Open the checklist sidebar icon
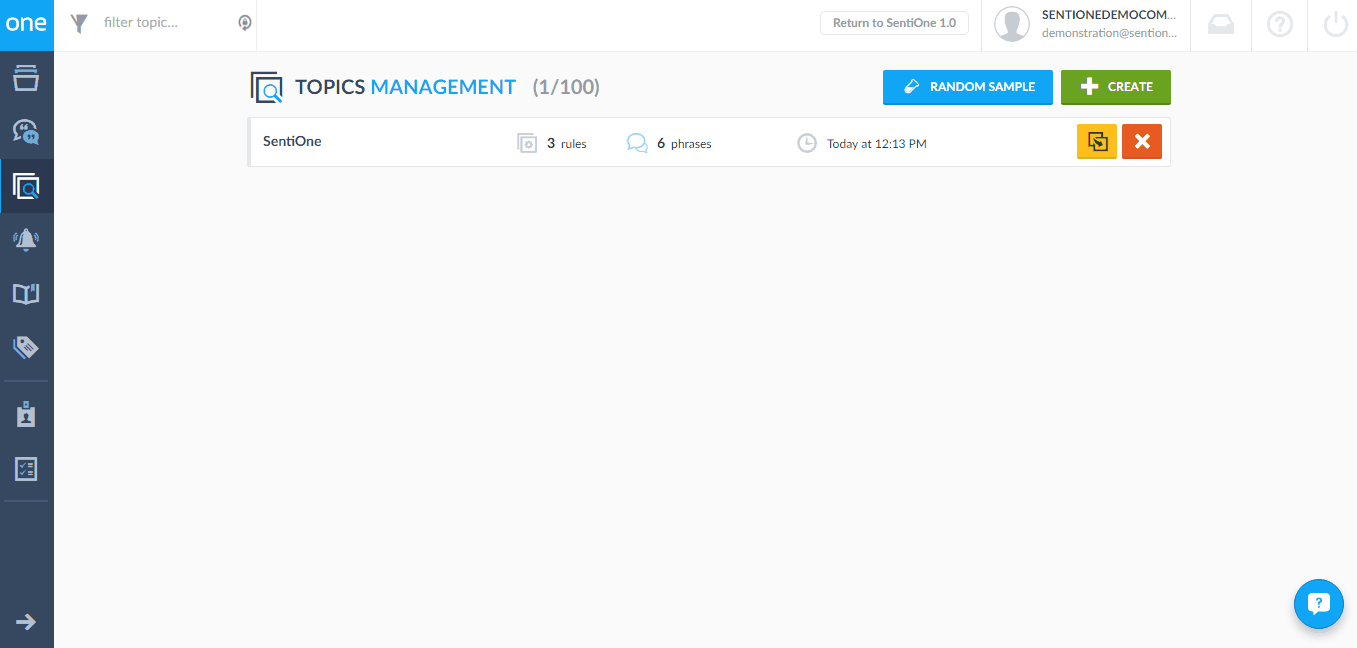This screenshot has height=648, width=1357. (x=26, y=468)
